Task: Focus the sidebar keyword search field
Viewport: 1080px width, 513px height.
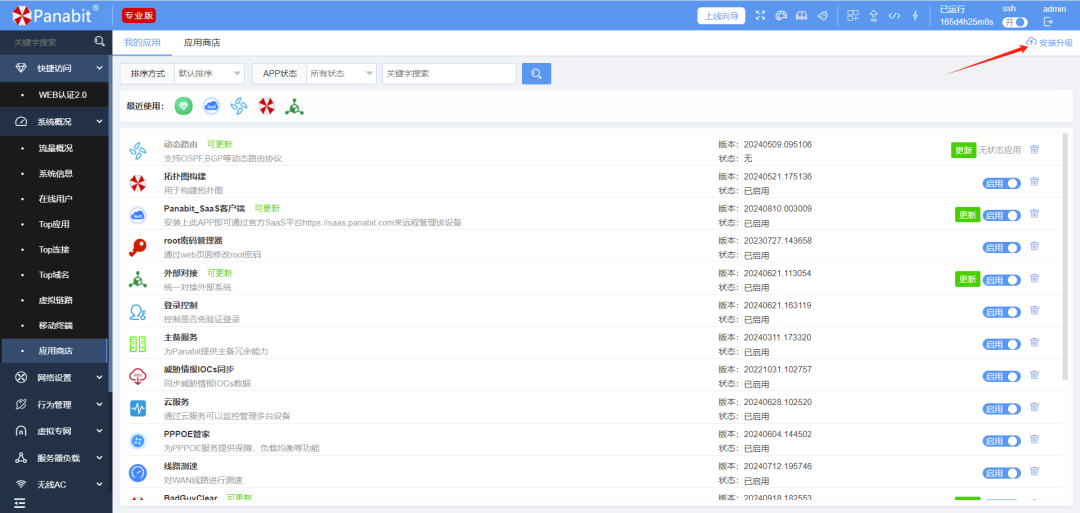Action: (48, 43)
